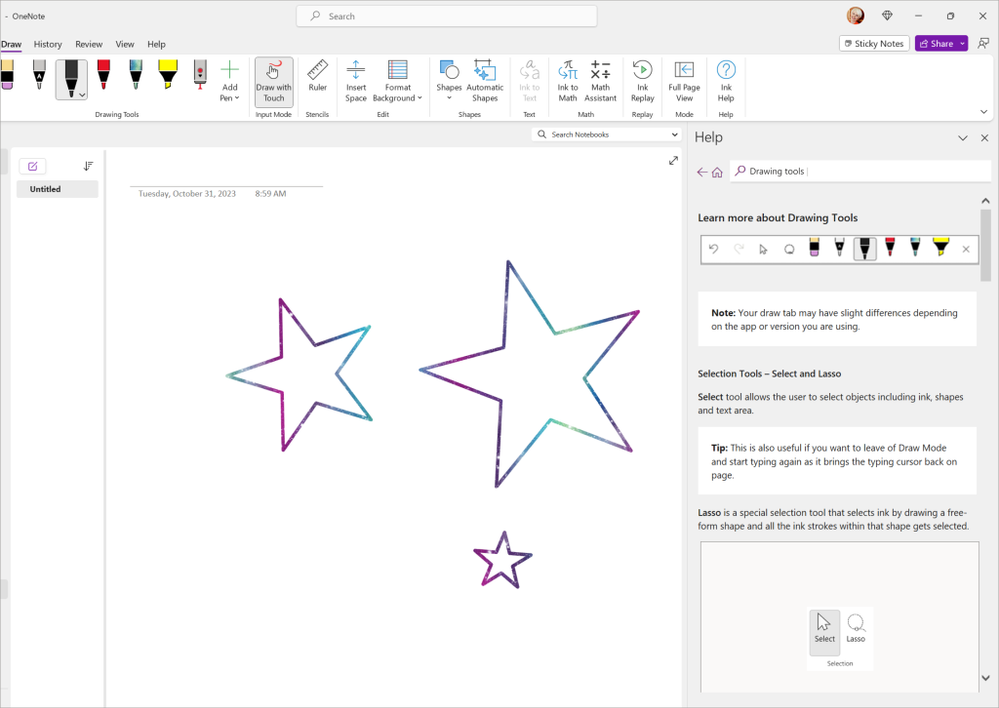Click the small drawn star

503,560
